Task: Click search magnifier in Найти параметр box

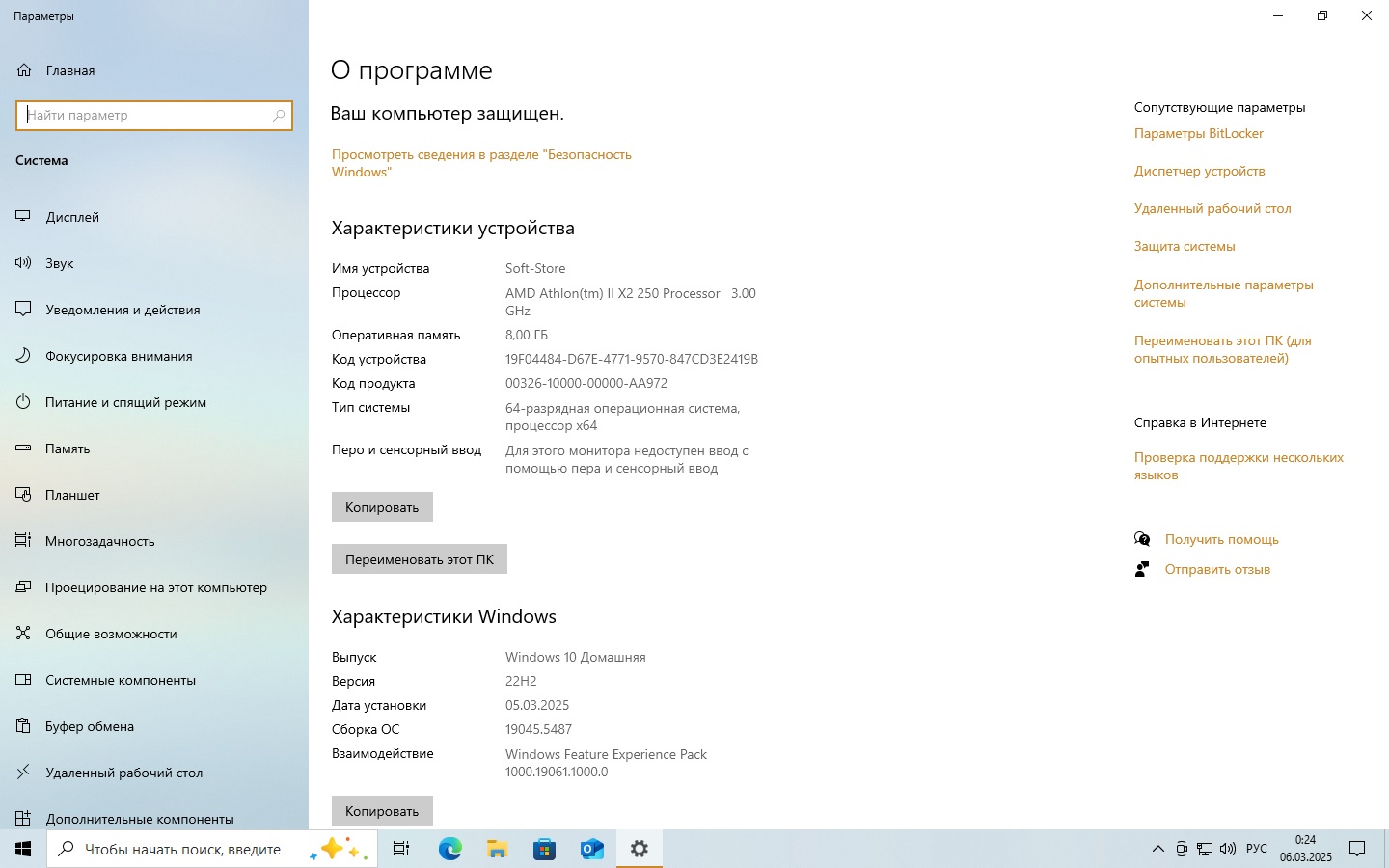Action: tap(279, 115)
